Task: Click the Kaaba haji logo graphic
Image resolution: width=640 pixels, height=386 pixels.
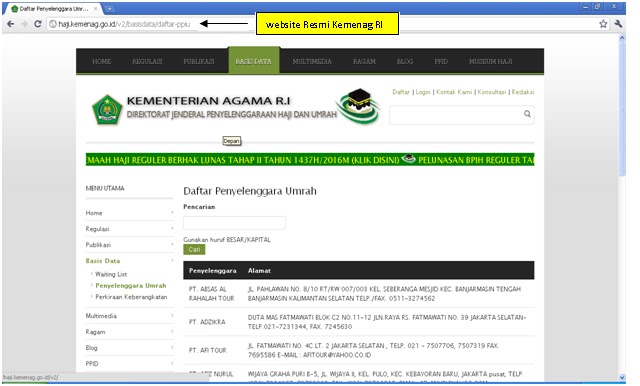Action: pos(359,106)
